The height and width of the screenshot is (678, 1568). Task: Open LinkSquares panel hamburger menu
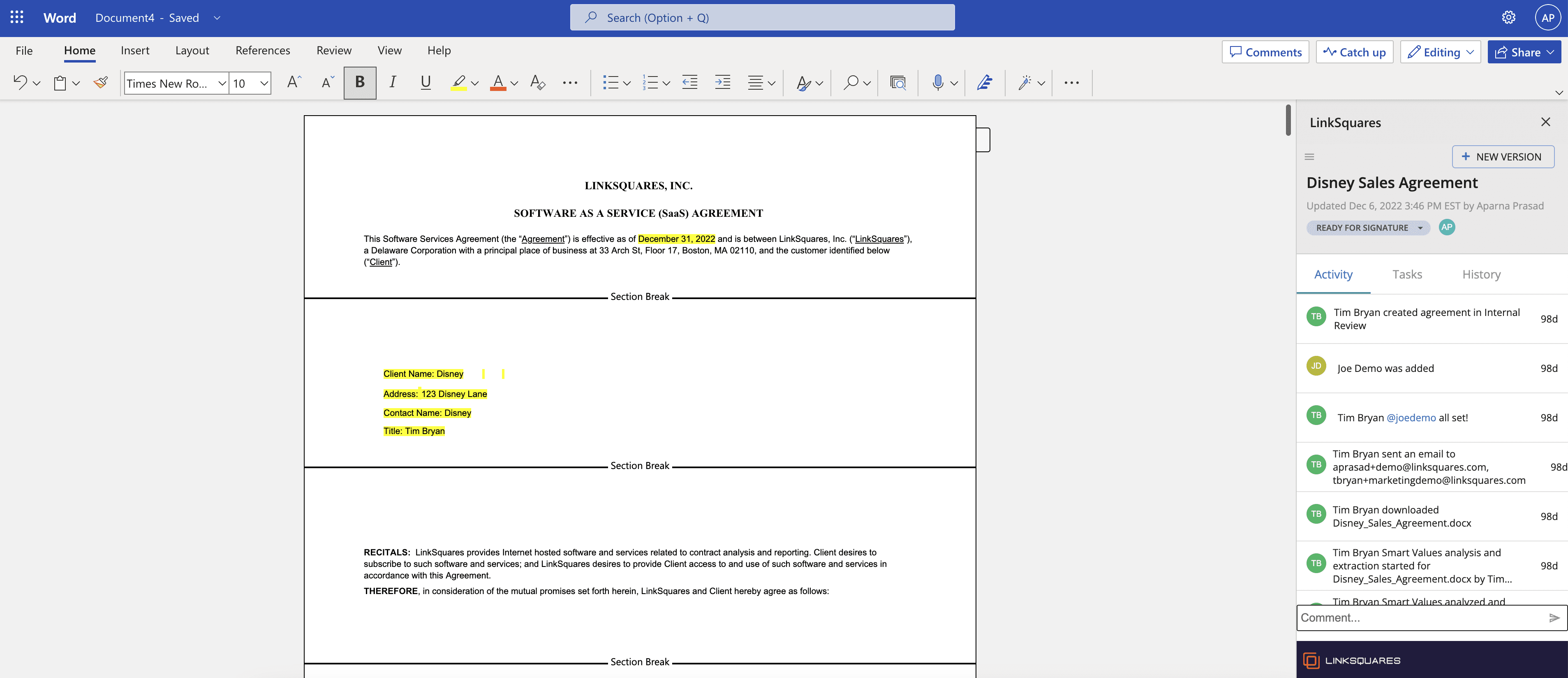[x=1309, y=157]
